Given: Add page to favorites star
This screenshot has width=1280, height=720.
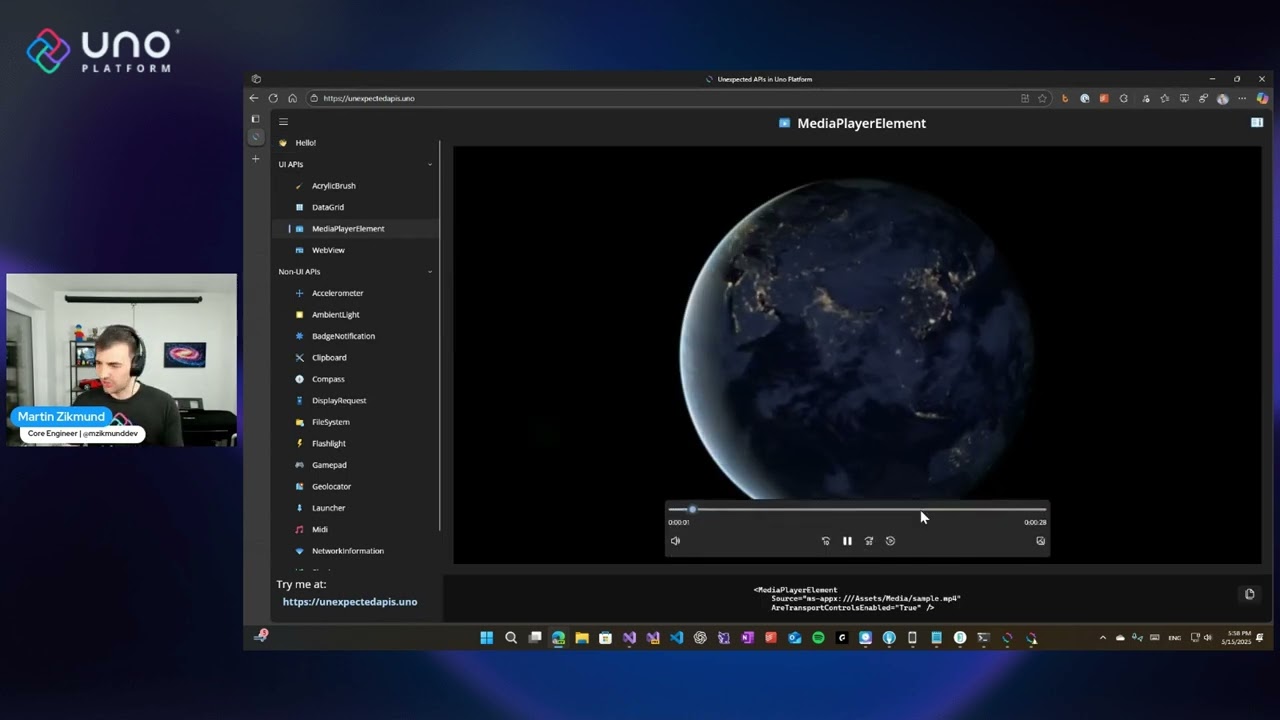Looking at the screenshot, I should click(1042, 98).
